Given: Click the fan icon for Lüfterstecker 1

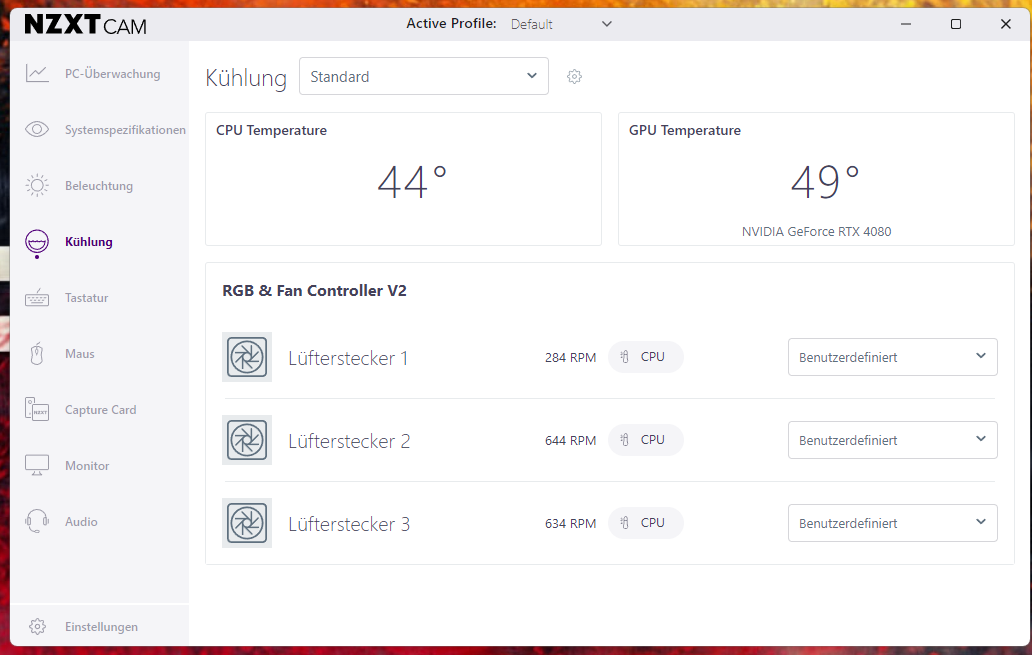Looking at the screenshot, I should (247, 357).
